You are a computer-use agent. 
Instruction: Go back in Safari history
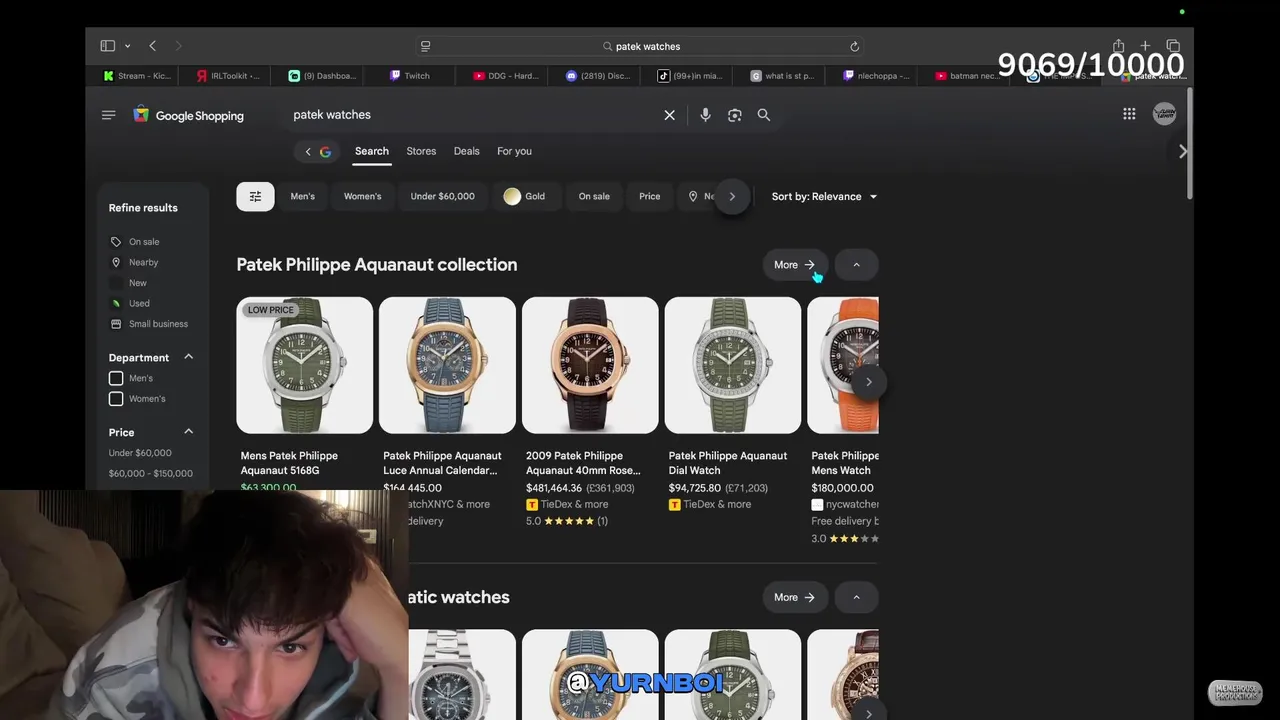tap(152, 46)
